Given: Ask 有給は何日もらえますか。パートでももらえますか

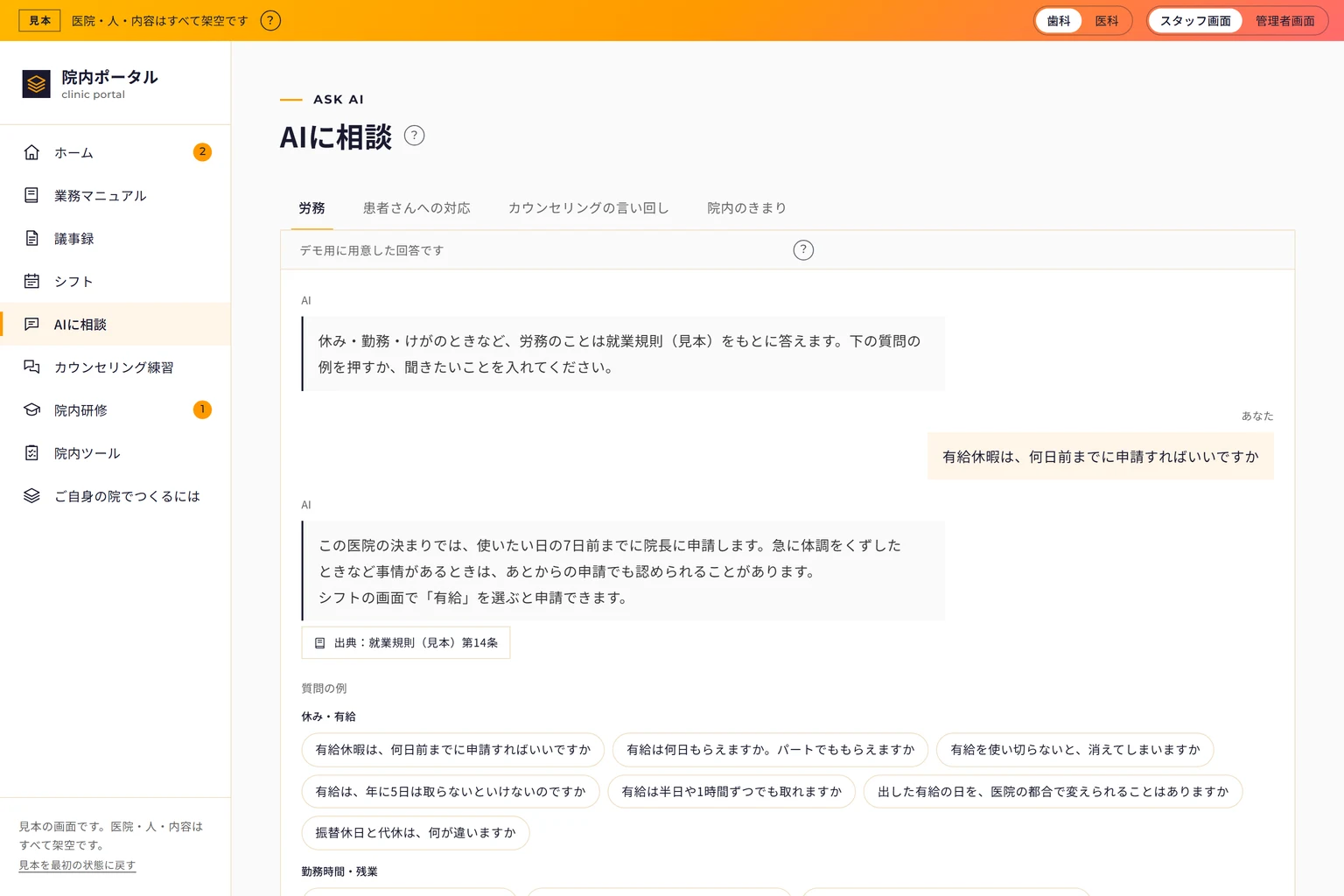Looking at the screenshot, I should click(x=770, y=750).
